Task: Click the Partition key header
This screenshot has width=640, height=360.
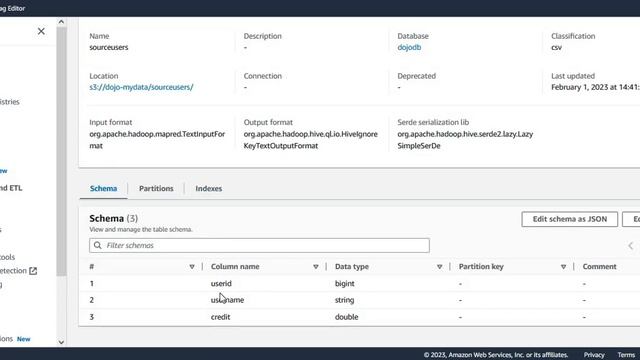Action: [481, 267]
